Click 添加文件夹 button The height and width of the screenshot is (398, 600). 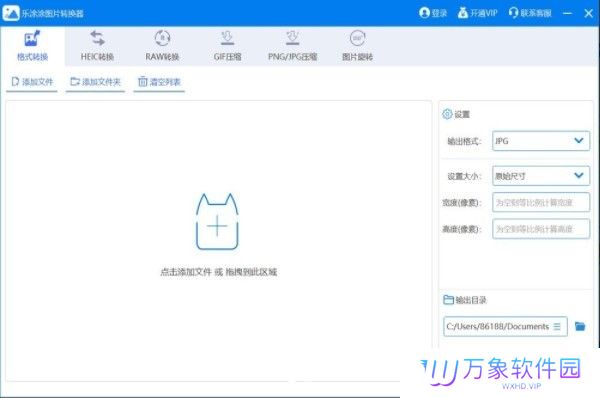coord(95,82)
